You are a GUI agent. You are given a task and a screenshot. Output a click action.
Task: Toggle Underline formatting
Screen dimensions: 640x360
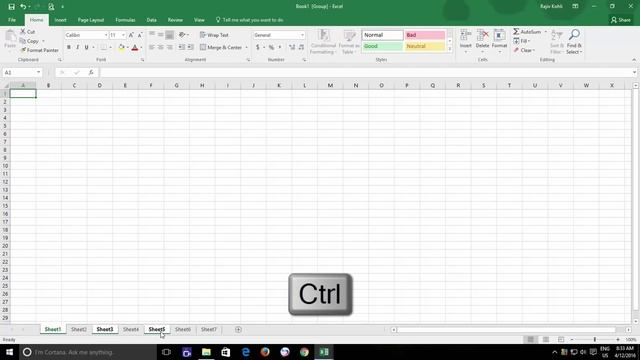click(x=87, y=47)
